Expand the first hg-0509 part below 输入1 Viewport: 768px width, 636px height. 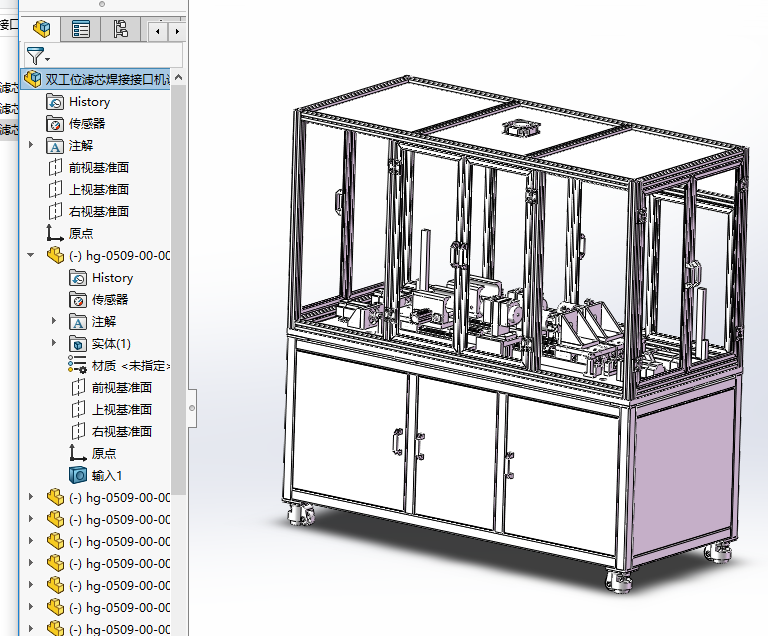pos(31,497)
